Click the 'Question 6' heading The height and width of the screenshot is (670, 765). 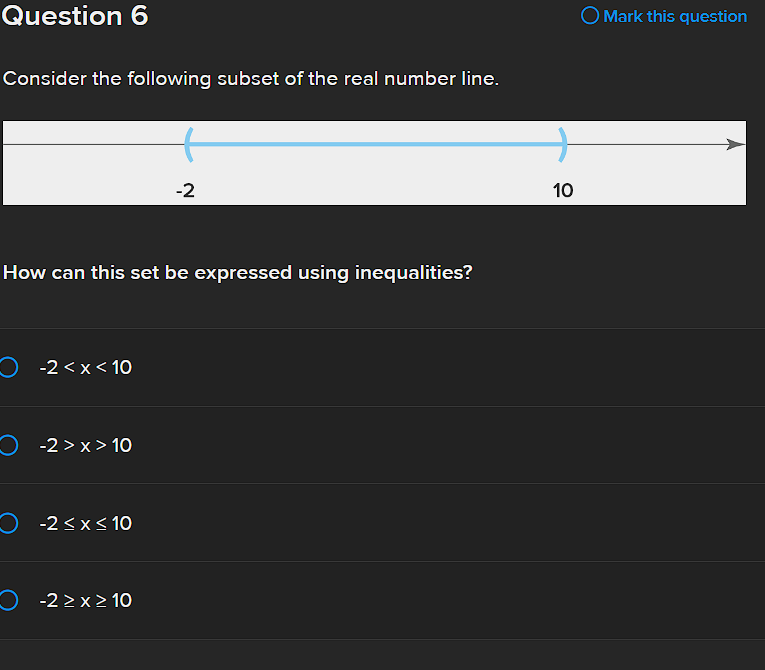[x=75, y=16]
